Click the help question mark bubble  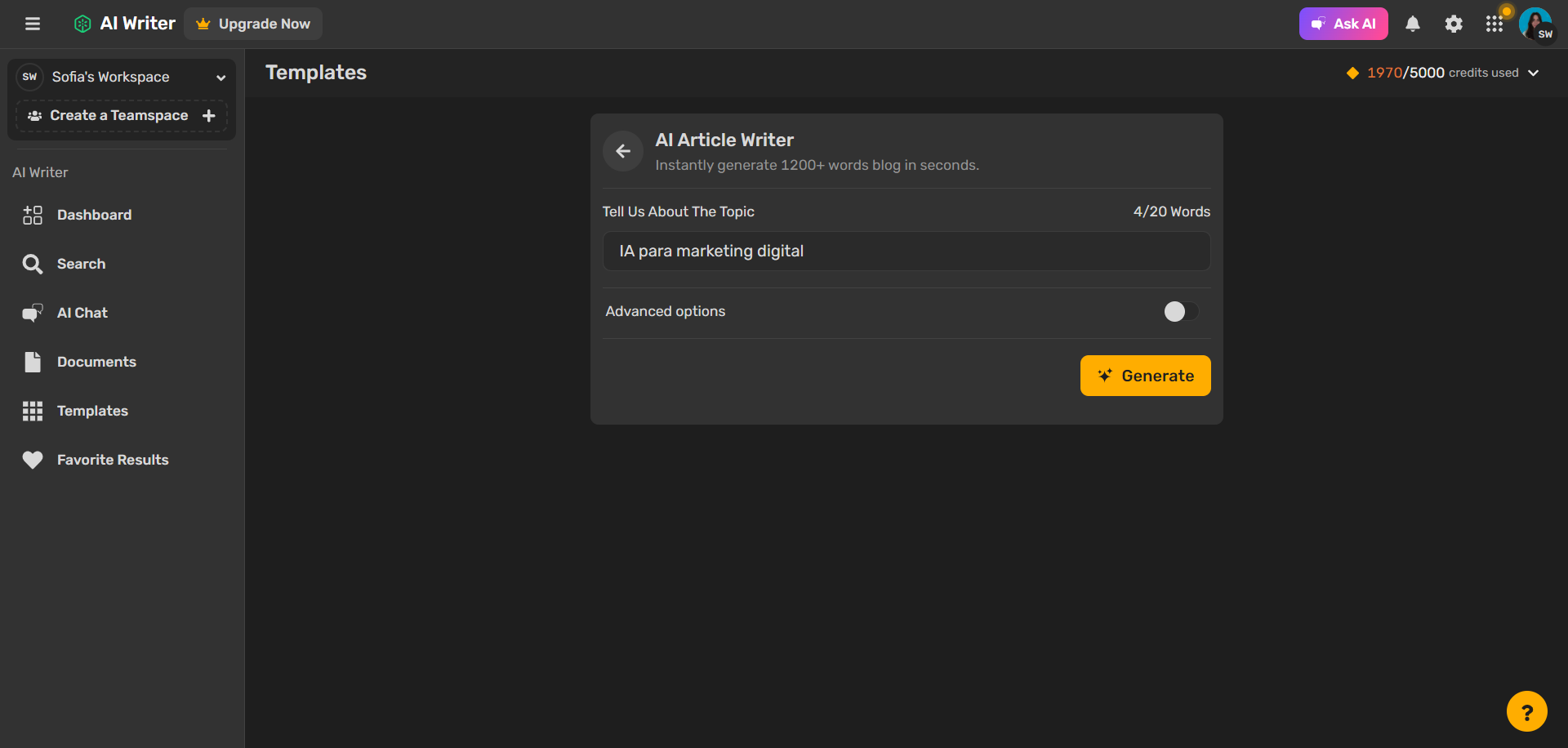click(x=1526, y=710)
